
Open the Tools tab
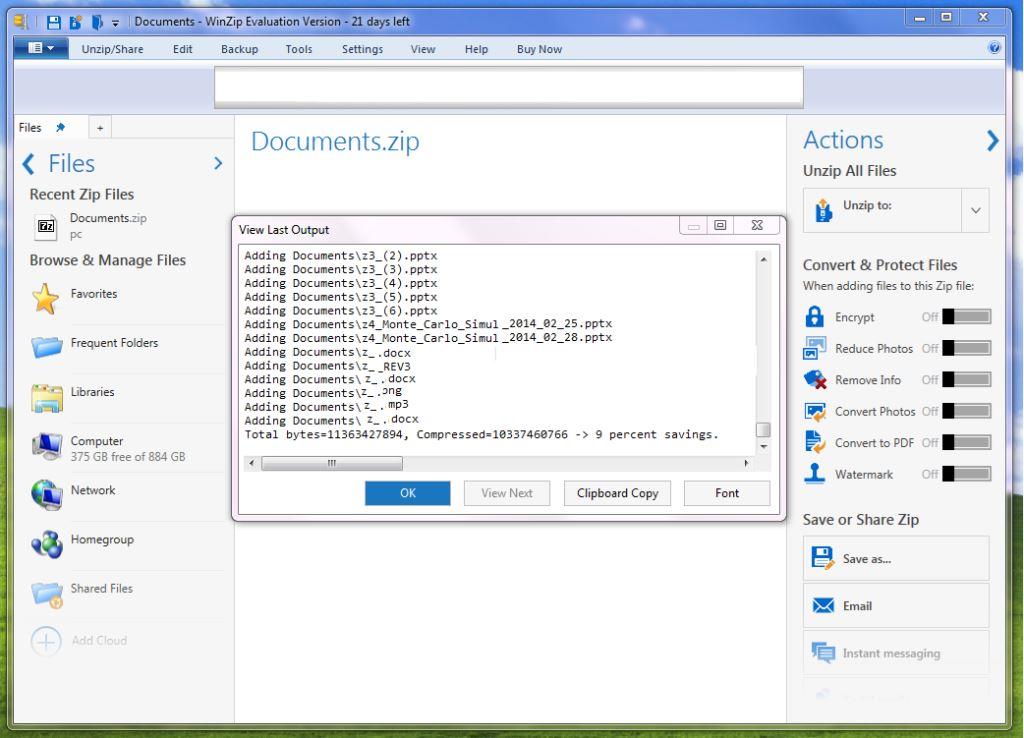299,49
